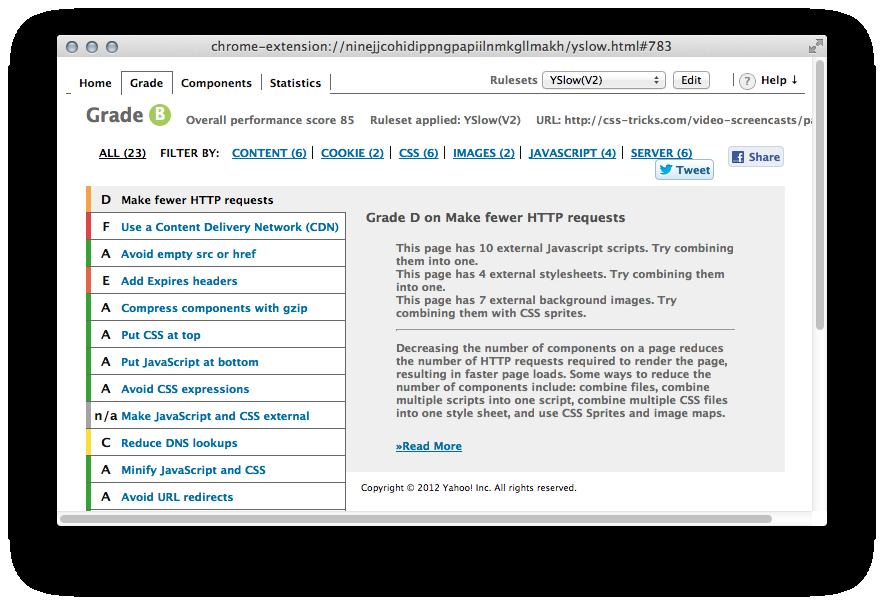Click the Edit ruleset button

click(x=691, y=80)
